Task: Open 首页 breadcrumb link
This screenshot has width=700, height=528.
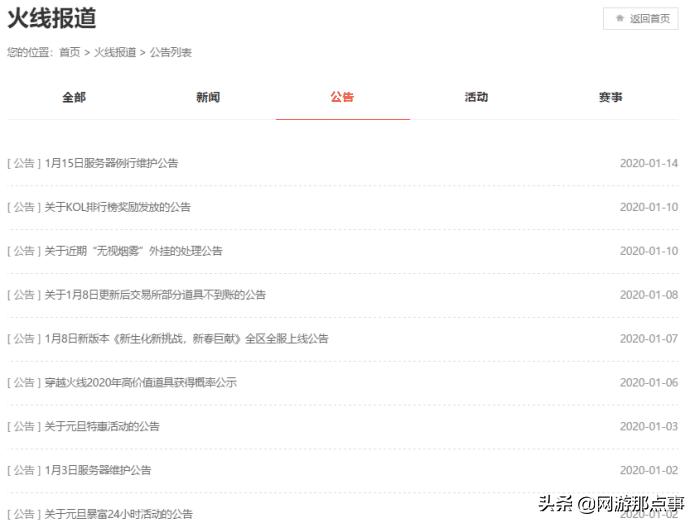Action: pos(70,52)
